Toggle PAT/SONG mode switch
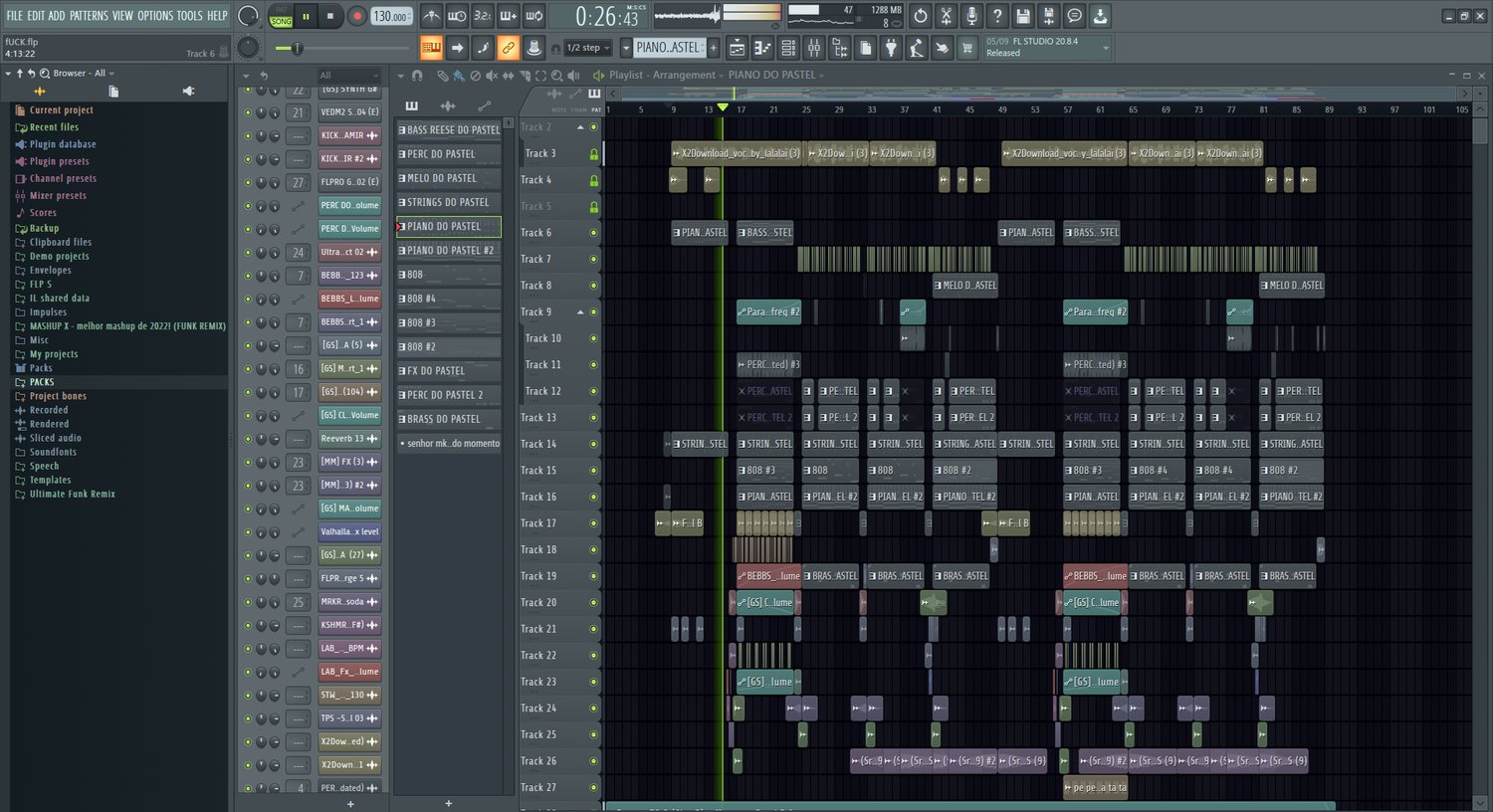 coord(282,16)
